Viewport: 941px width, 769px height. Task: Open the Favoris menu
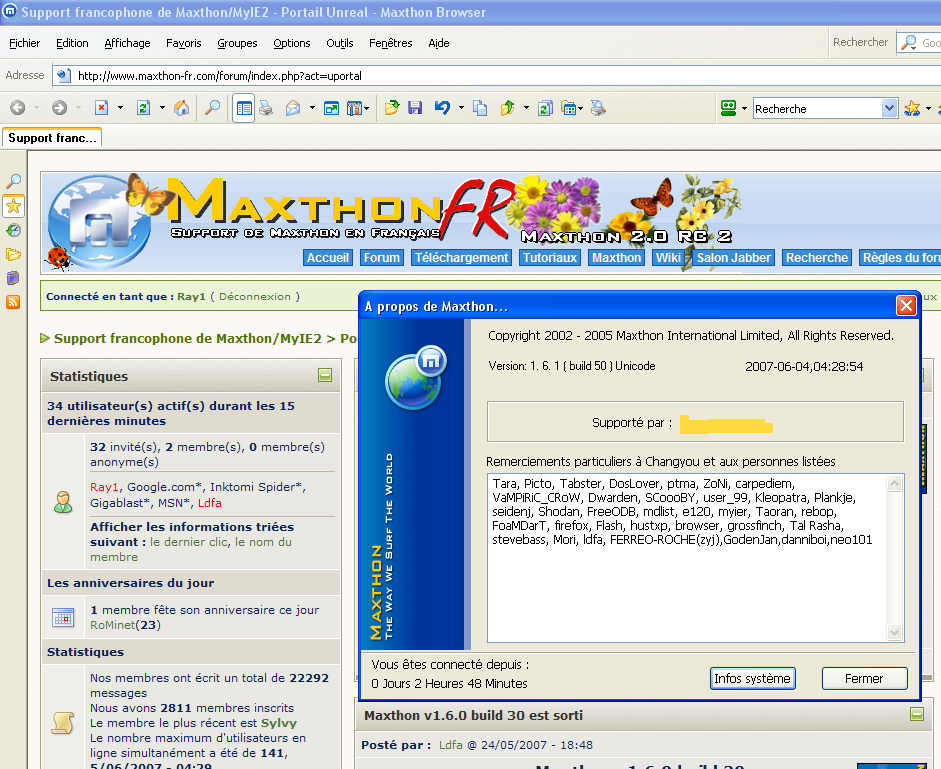pos(184,43)
